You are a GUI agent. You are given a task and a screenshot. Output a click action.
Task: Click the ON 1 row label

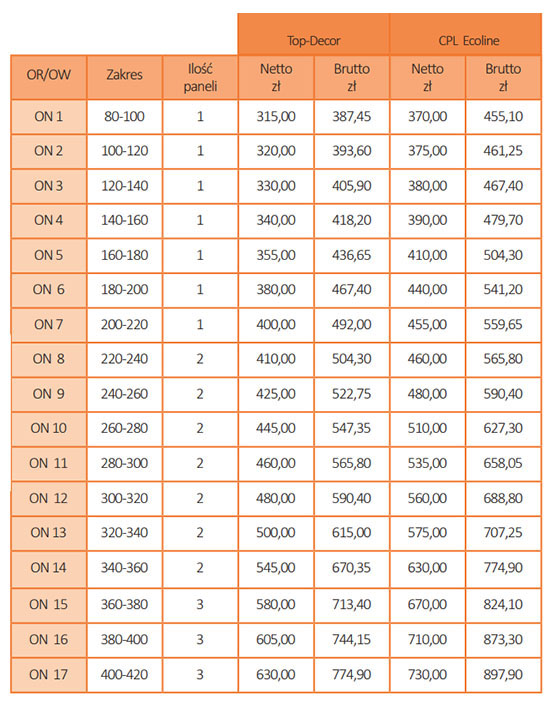click(x=49, y=117)
